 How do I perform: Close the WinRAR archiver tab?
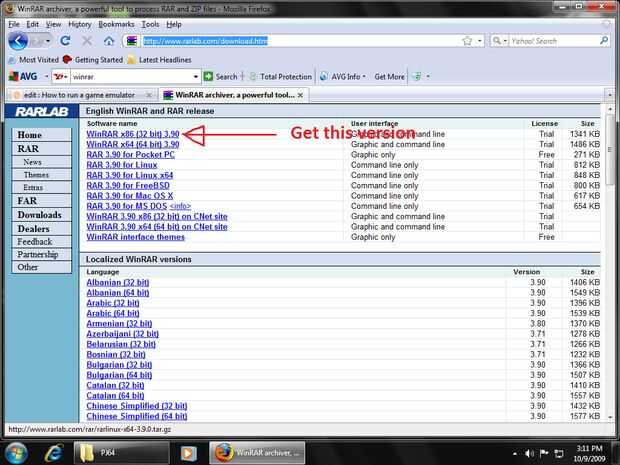tap(301, 95)
